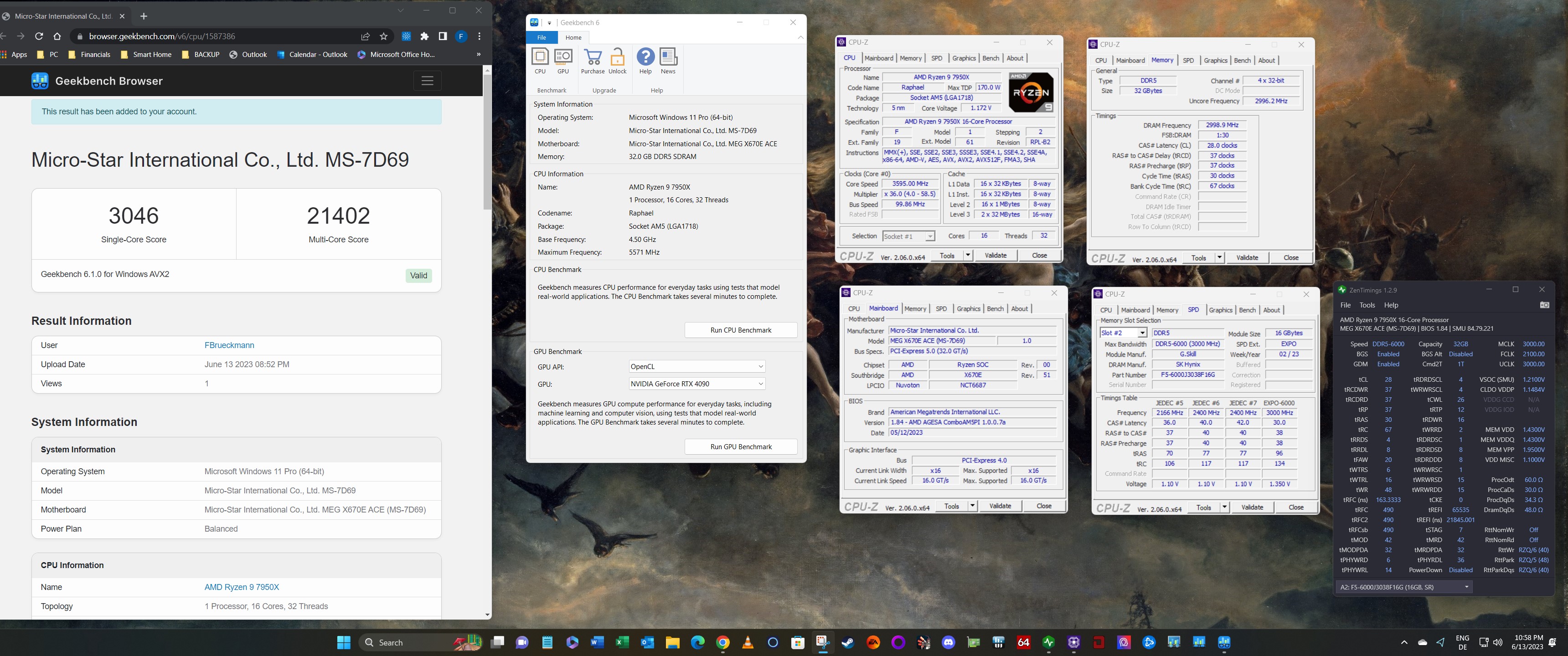Screen dimensions: 1568x656
Task: Launch Excel from the taskbar
Action: (x=622, y=642)
